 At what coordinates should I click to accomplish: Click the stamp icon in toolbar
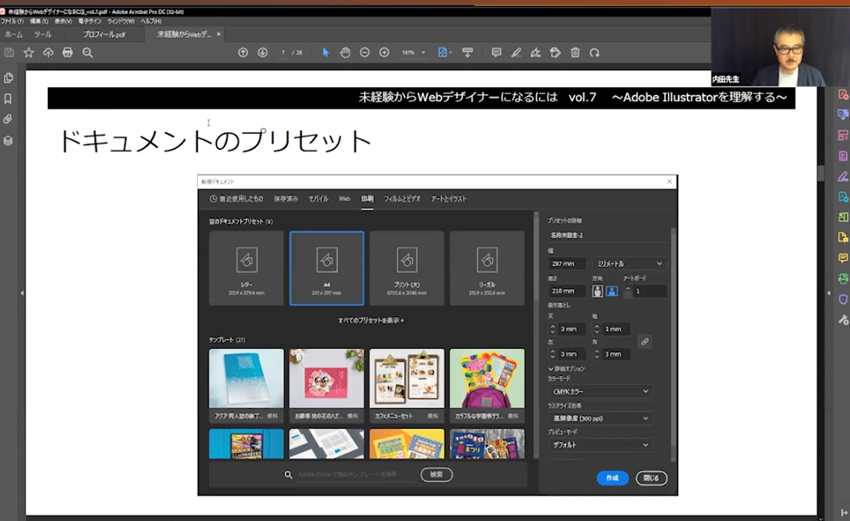[x=555, y=53]
